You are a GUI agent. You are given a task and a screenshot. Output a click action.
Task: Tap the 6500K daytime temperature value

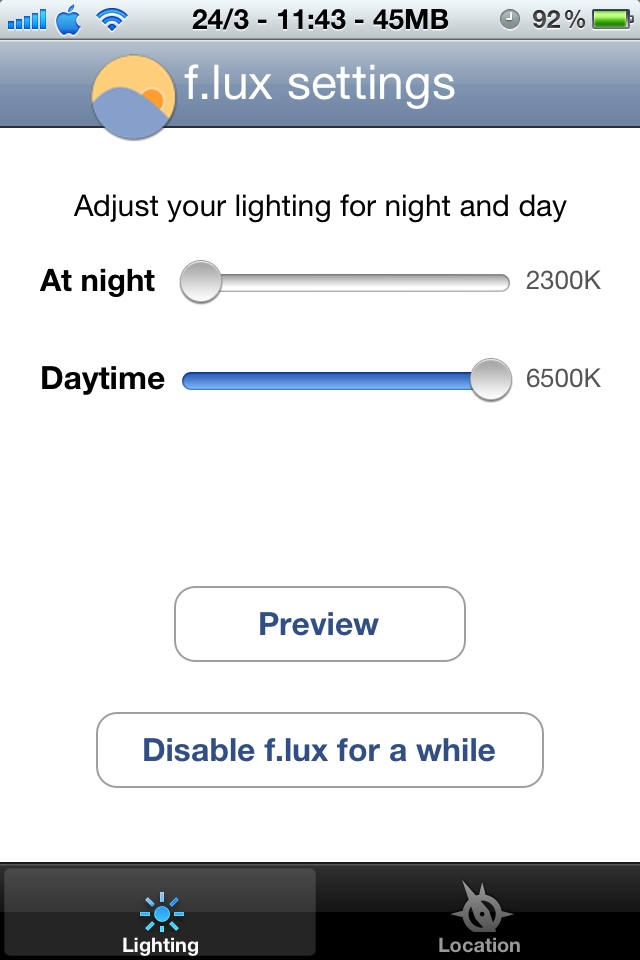pyautogui.click(x=563, y=378)
